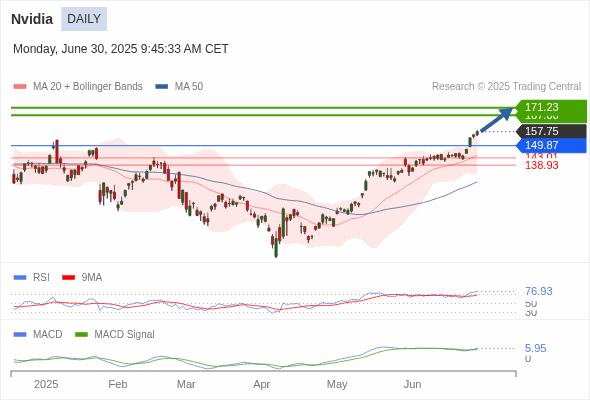The width and height of the screenshot is (590, 400).
Task: Click the 138.93 red support label
Action: (542, 165)
